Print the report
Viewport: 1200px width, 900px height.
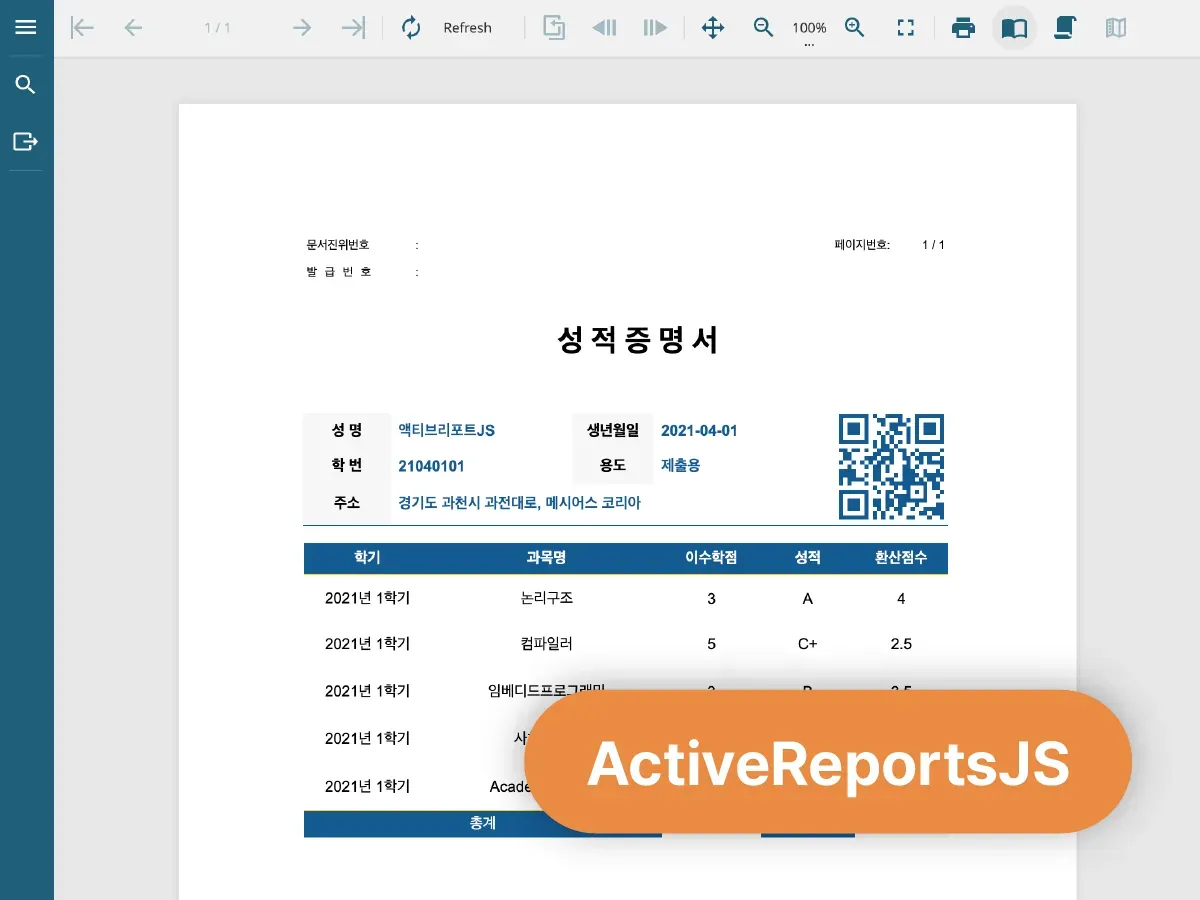(963, 28)
